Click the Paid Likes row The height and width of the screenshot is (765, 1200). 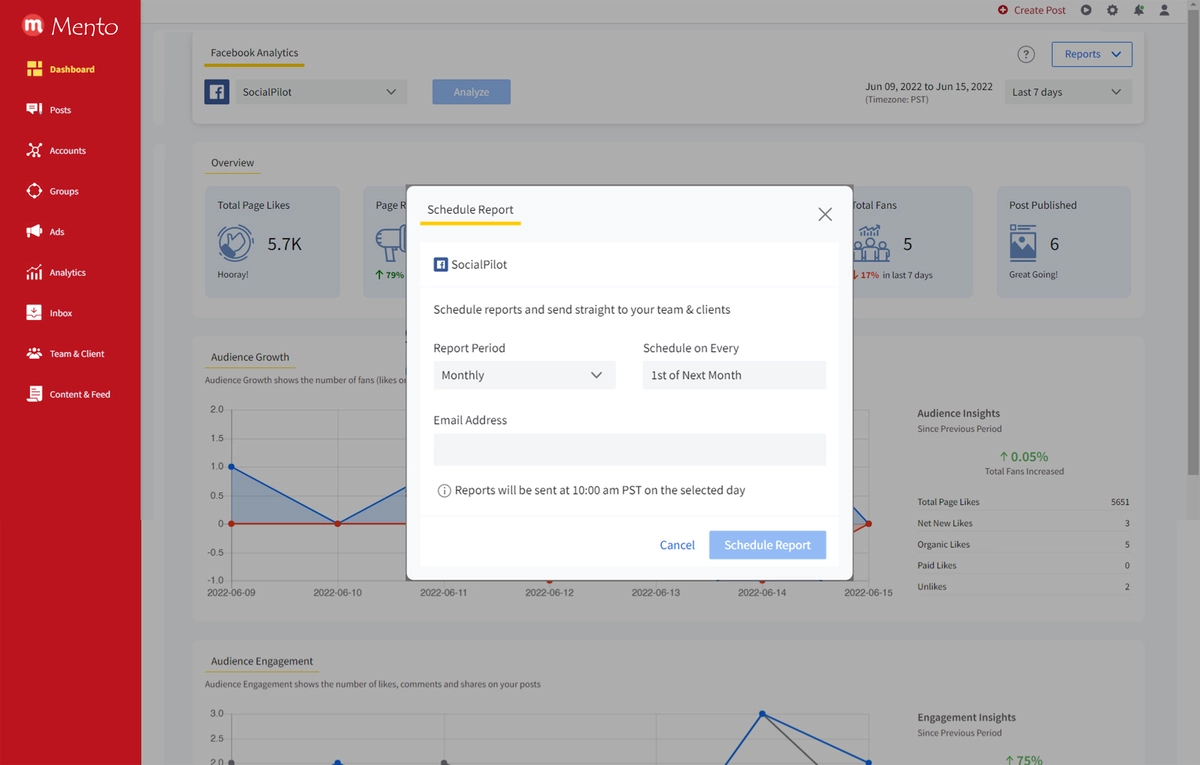(x=1023, y=566)
